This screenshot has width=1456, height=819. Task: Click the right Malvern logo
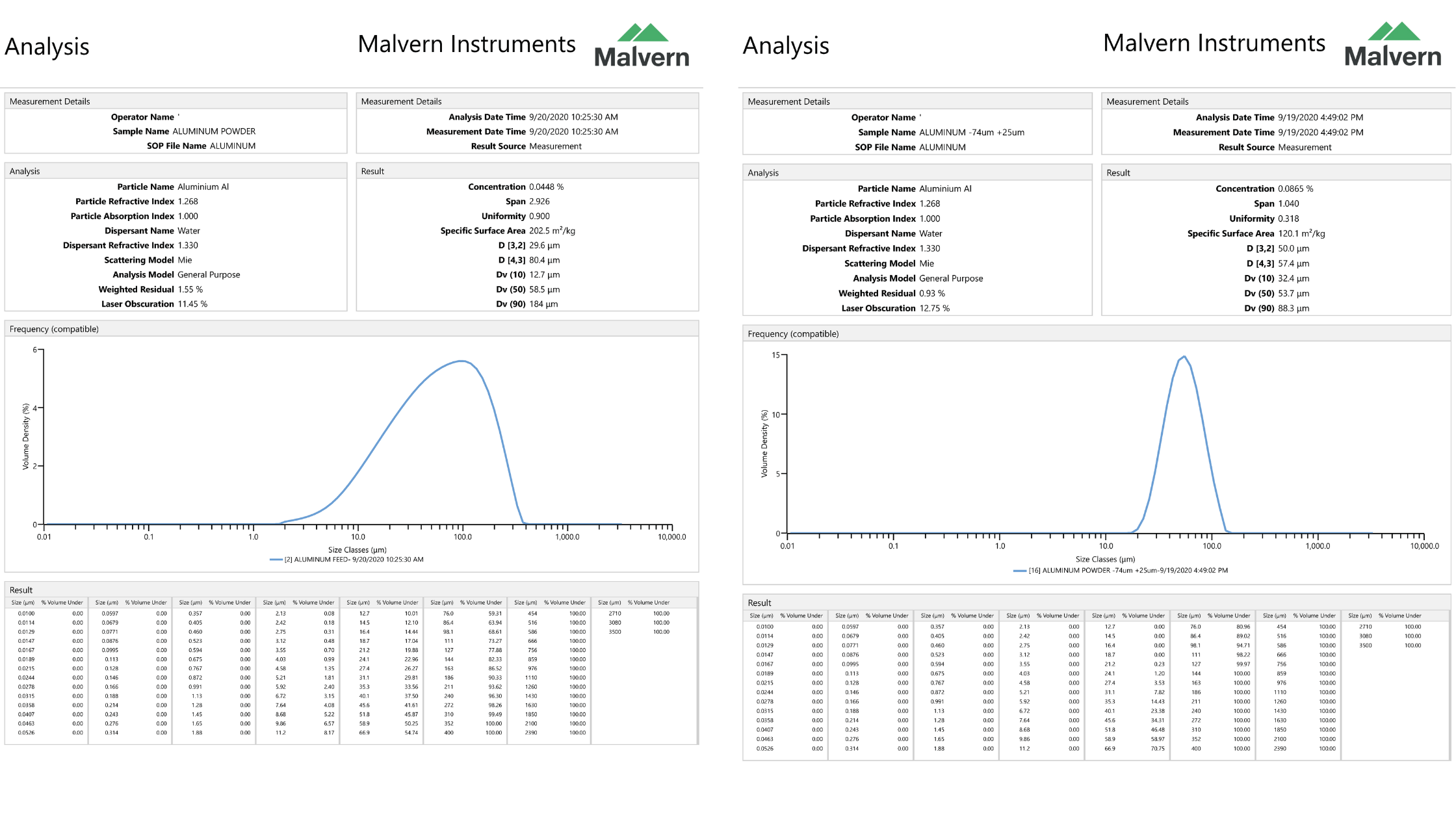coord(1392,44)
